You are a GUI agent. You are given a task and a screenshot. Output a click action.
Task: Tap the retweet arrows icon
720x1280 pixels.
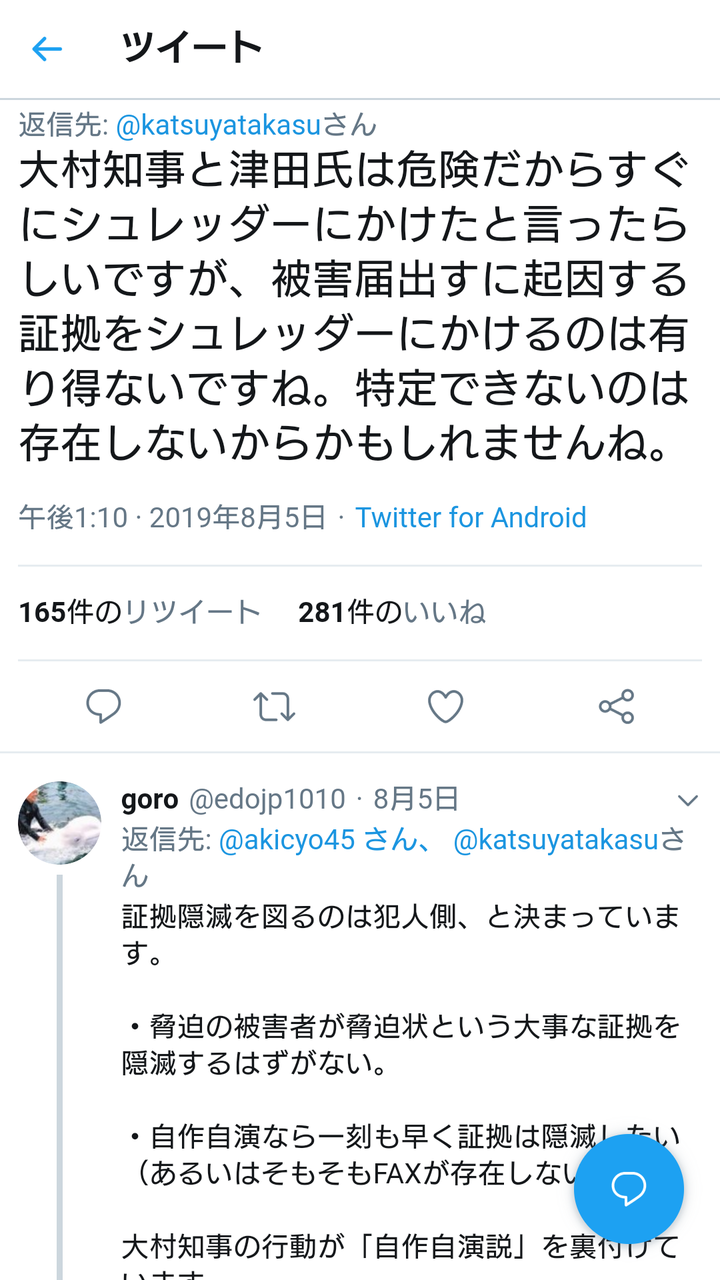tap(274, 707)
